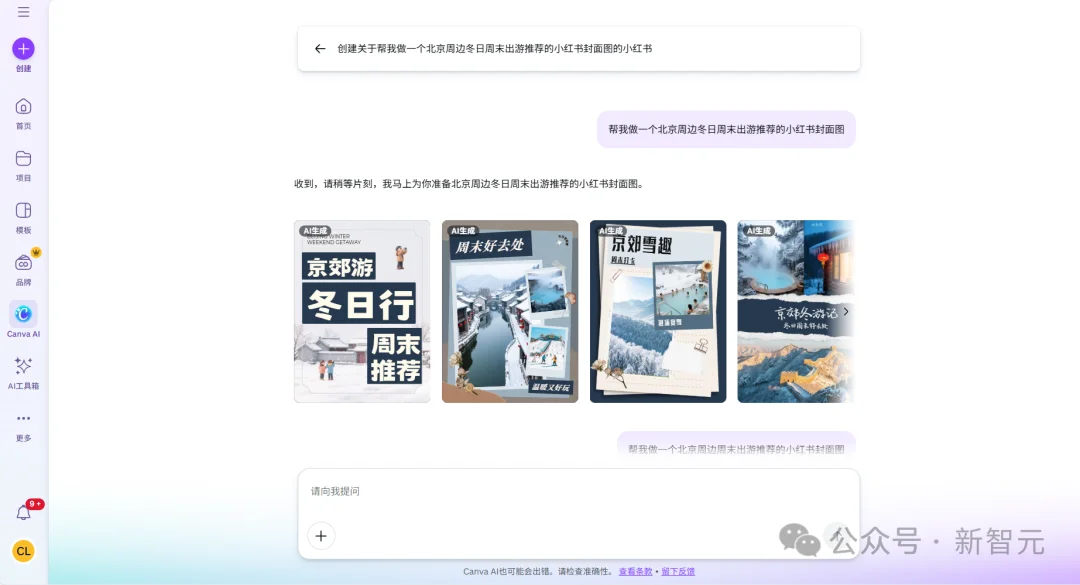This screenshot has width=1080, height=585.
Task: Click the plus attachment button in chat box
Action: click(x=321, y=536)
